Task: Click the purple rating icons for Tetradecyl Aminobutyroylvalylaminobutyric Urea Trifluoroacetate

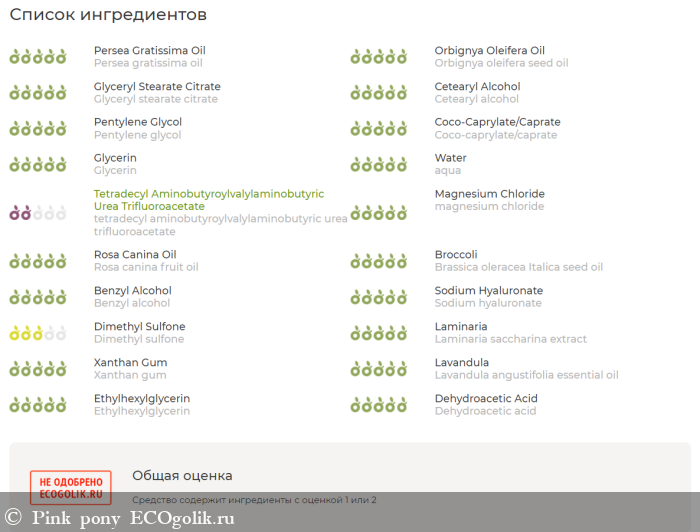Action: pos(38,212)
